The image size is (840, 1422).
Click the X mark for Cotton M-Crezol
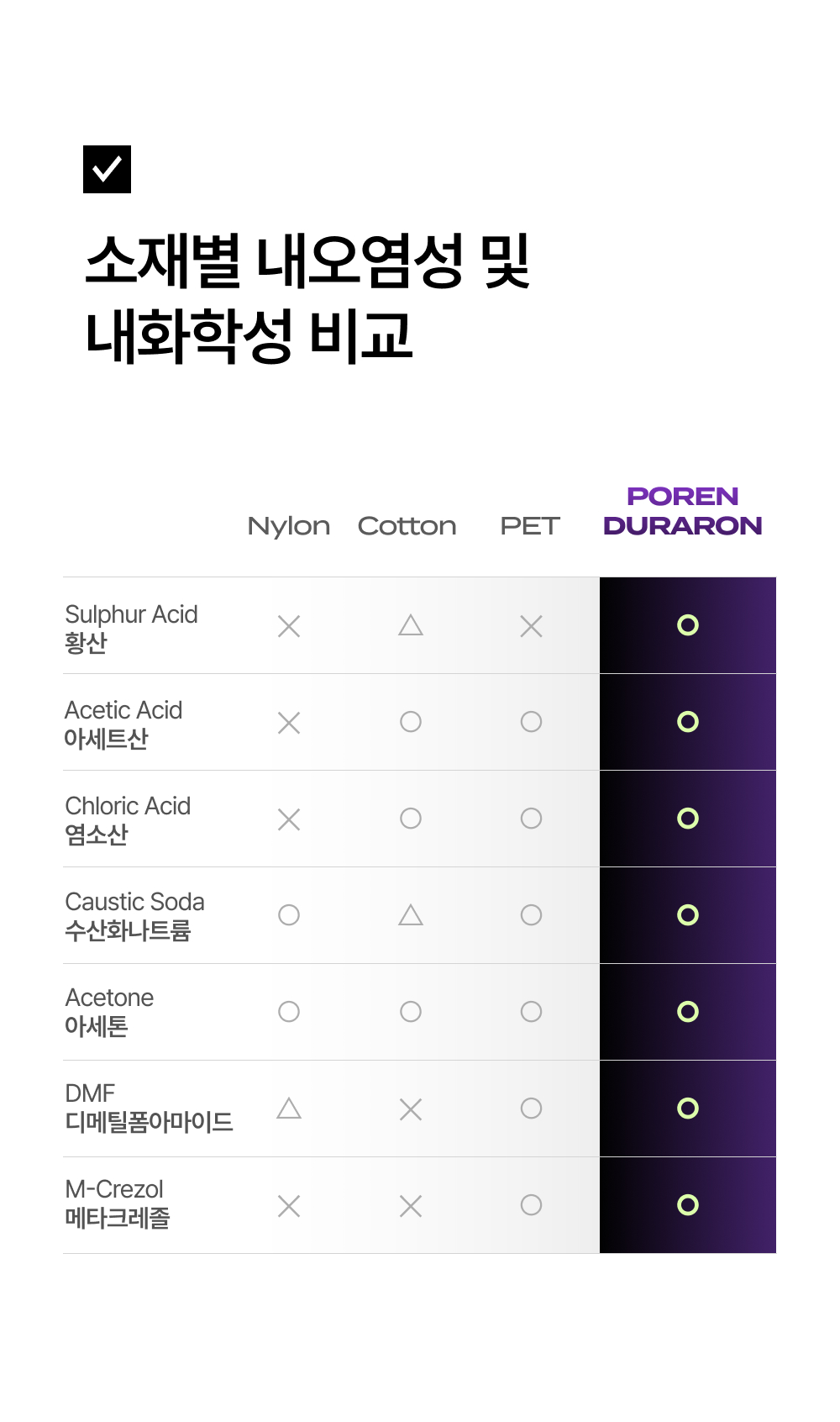[x=411, y=1206]
